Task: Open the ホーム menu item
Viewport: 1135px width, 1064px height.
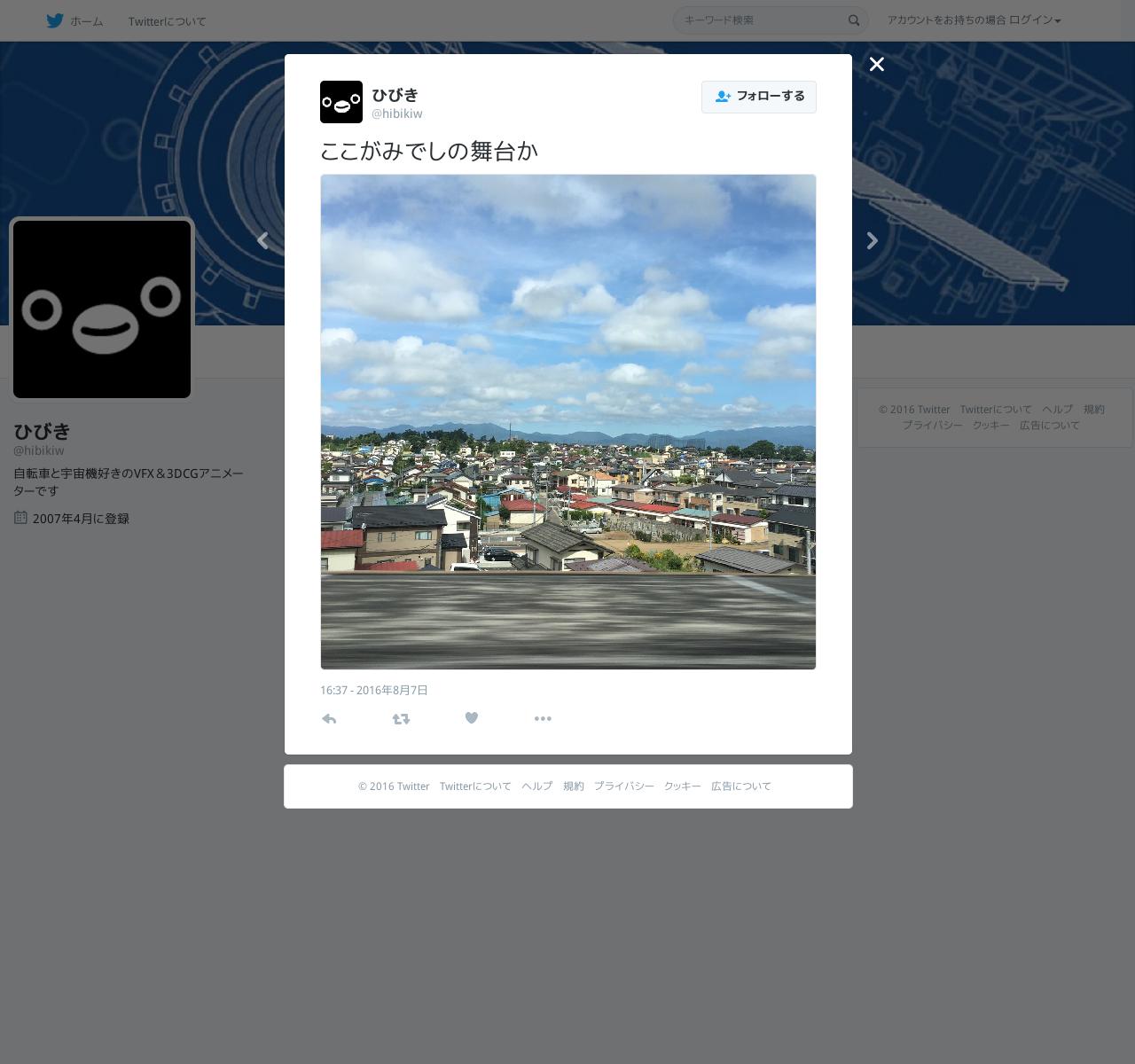Action: click(x=86, y=21)
